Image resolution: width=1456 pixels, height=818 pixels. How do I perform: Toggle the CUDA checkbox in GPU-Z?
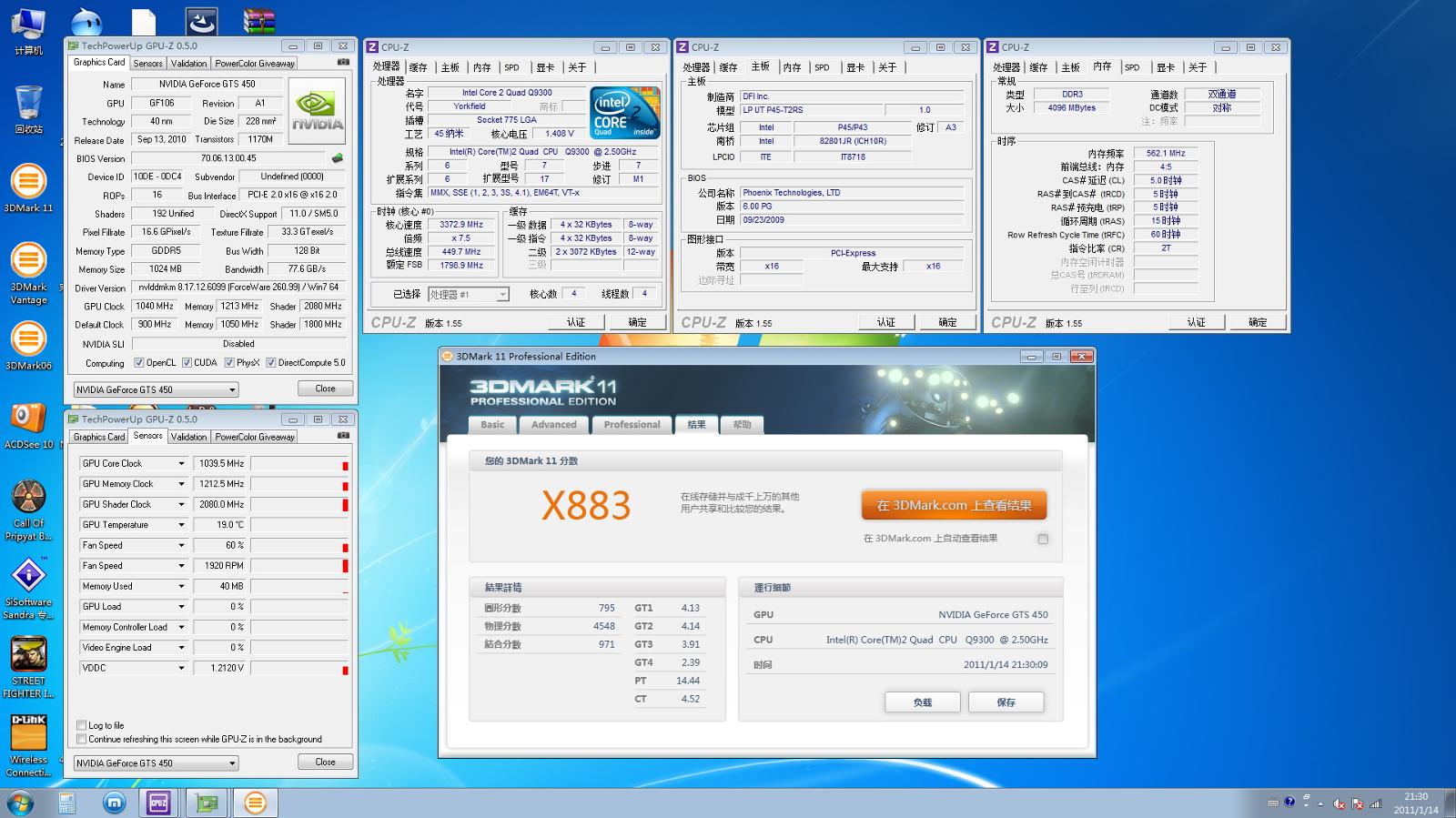pos(187,362)
